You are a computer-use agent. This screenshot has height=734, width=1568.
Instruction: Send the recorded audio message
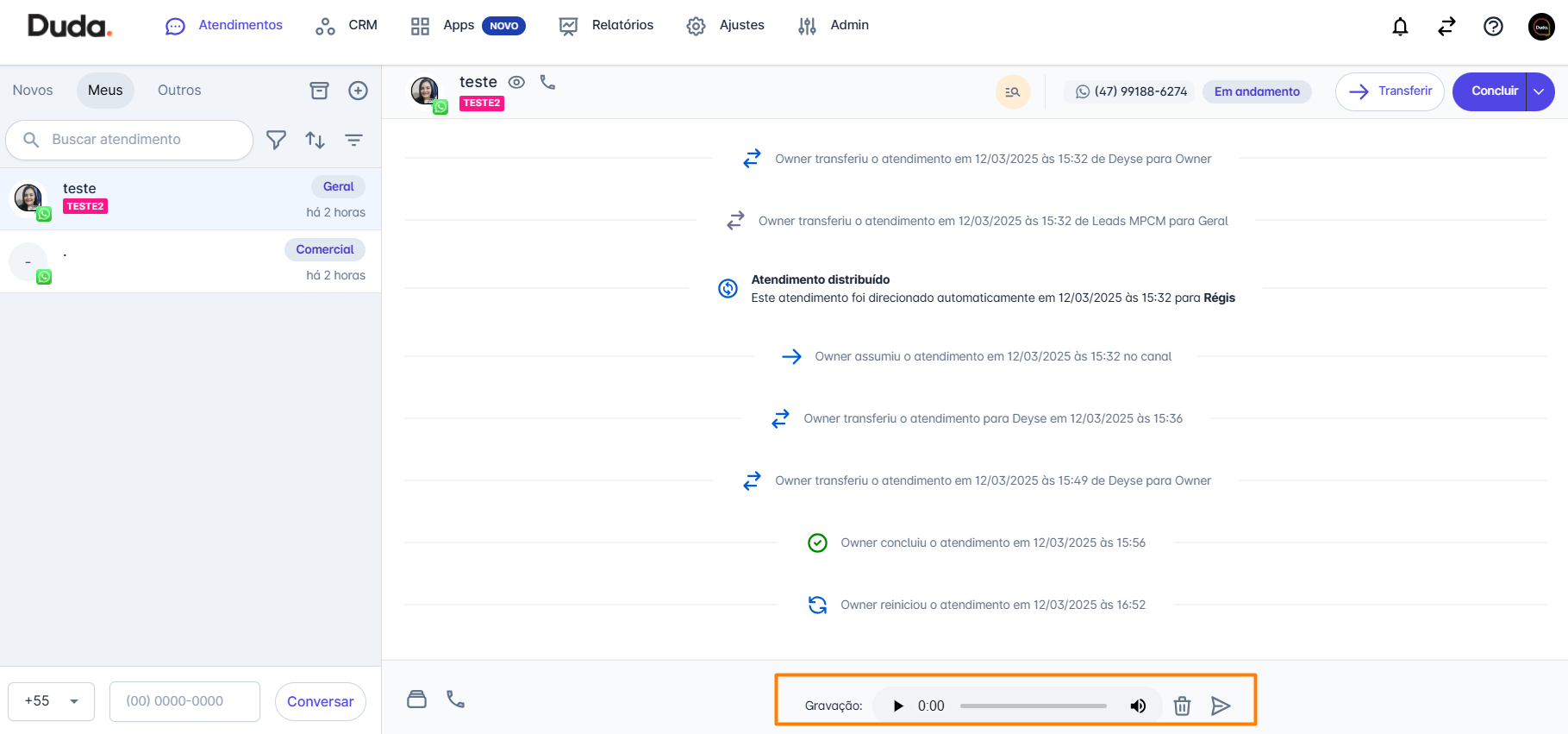[x=1220, y=706]
